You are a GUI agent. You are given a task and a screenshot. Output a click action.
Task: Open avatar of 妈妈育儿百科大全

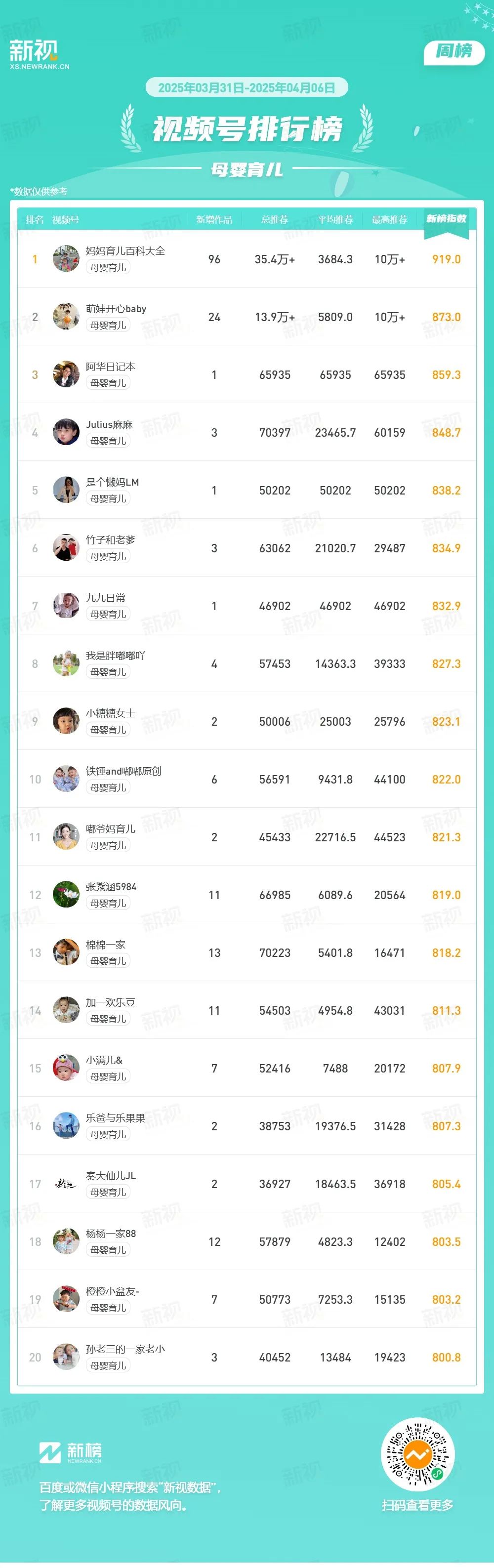(66, 259)
